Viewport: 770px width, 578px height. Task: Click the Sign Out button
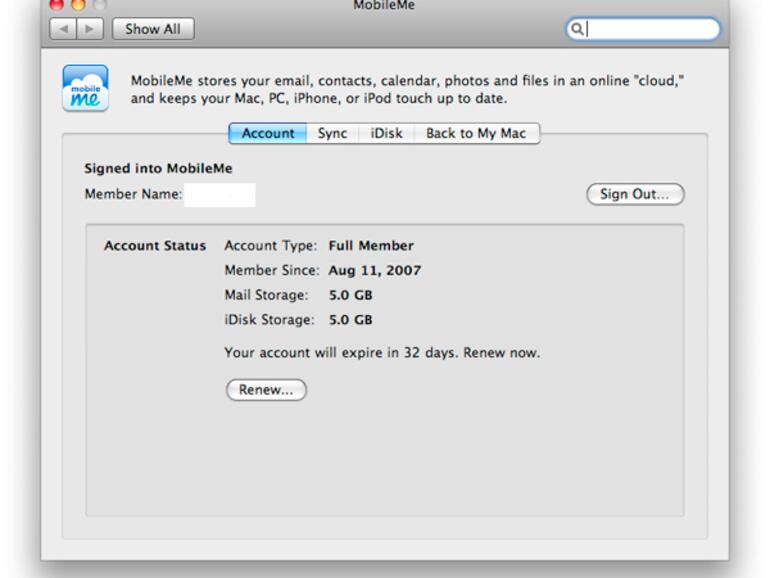pos(635,194)
